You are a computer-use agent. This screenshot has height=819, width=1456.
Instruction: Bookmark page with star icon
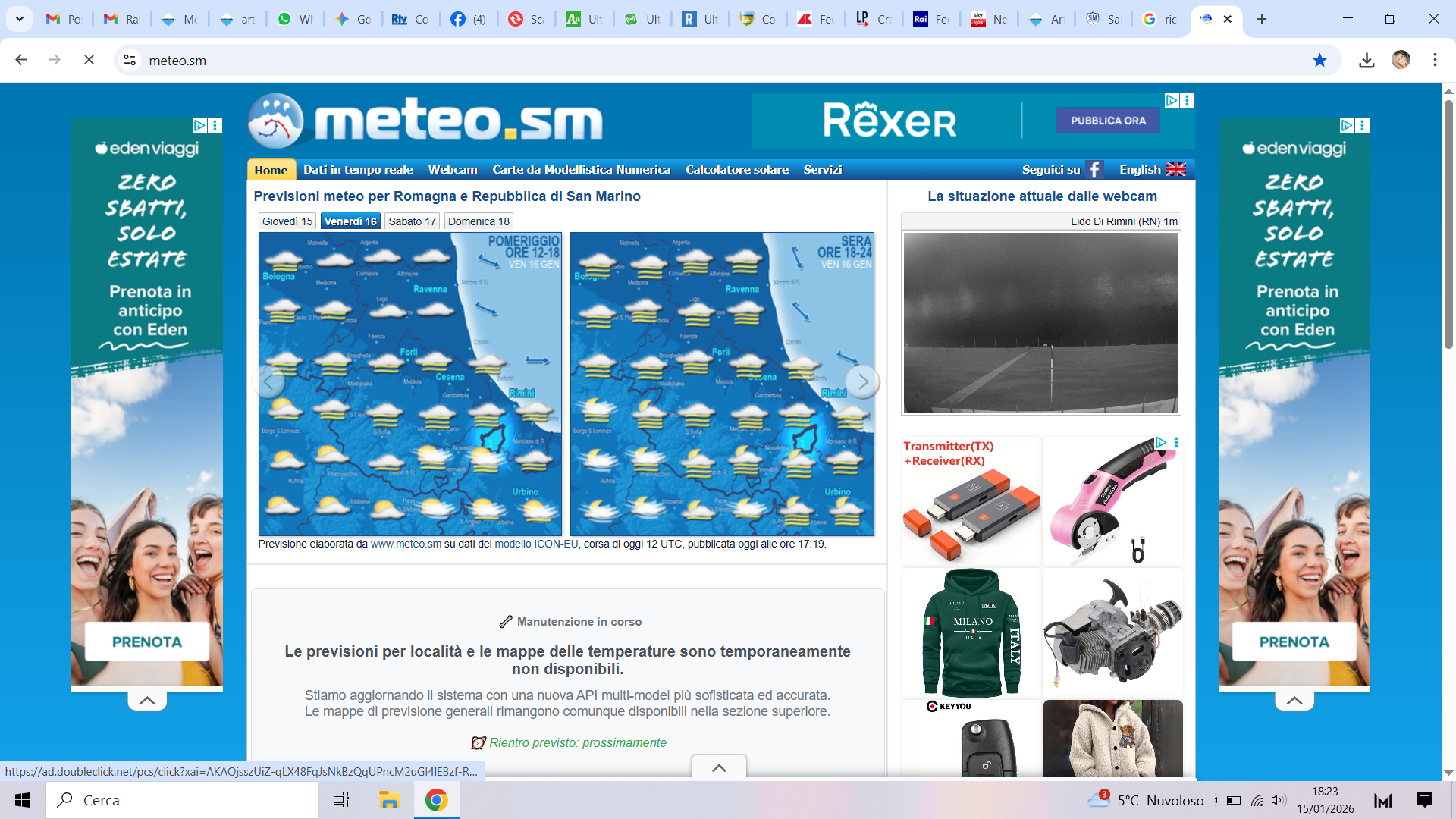pyautogui.click(x=1319, y=61)
